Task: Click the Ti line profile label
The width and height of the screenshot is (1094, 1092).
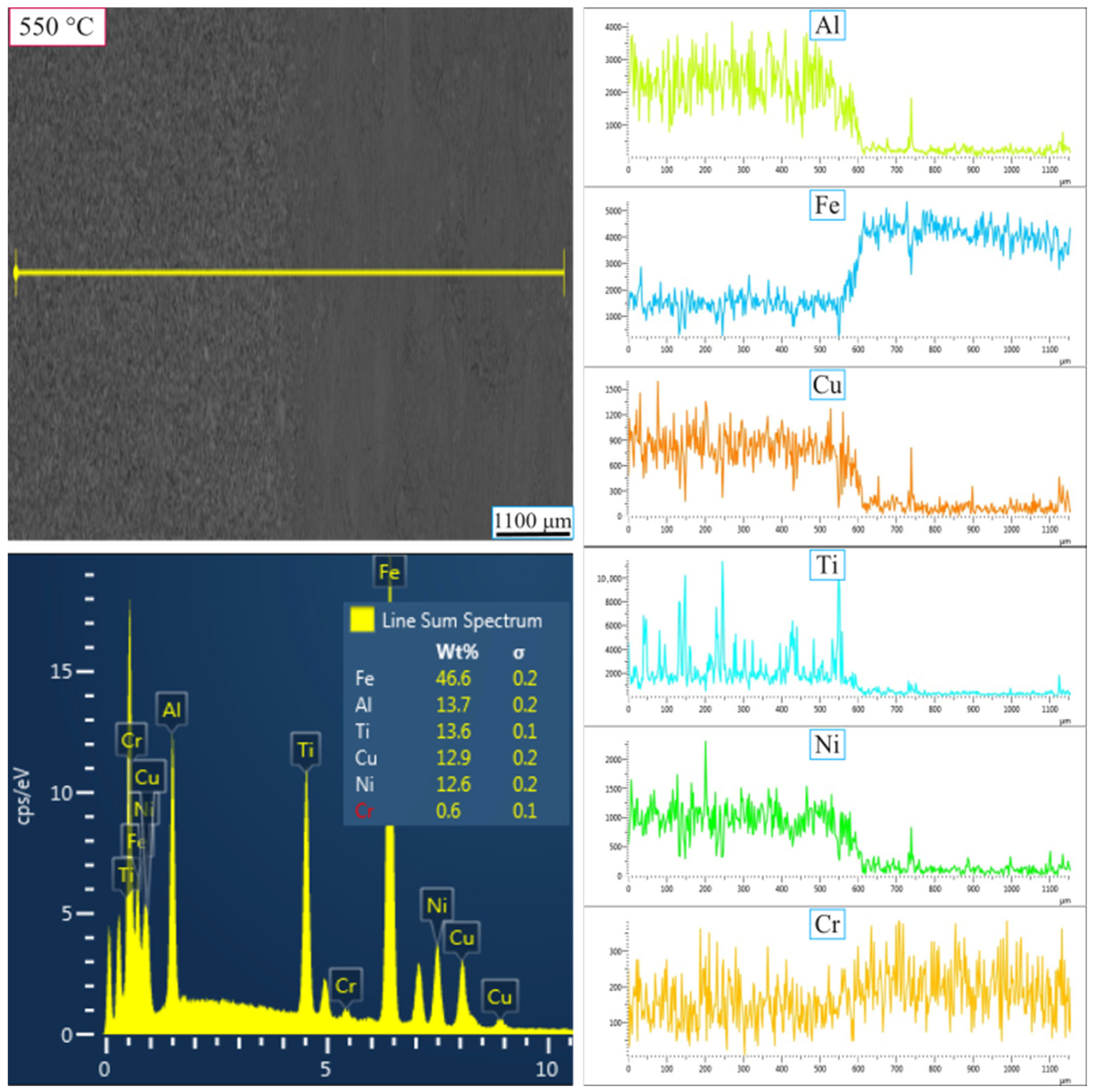Action: [827, 564]
